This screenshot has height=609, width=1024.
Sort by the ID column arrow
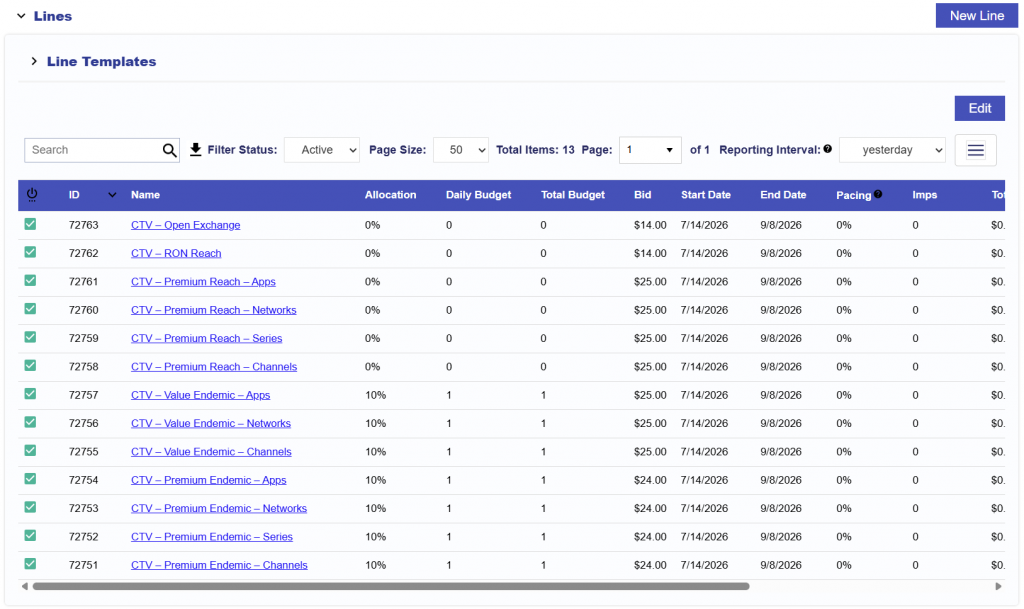tap(112, 195)
